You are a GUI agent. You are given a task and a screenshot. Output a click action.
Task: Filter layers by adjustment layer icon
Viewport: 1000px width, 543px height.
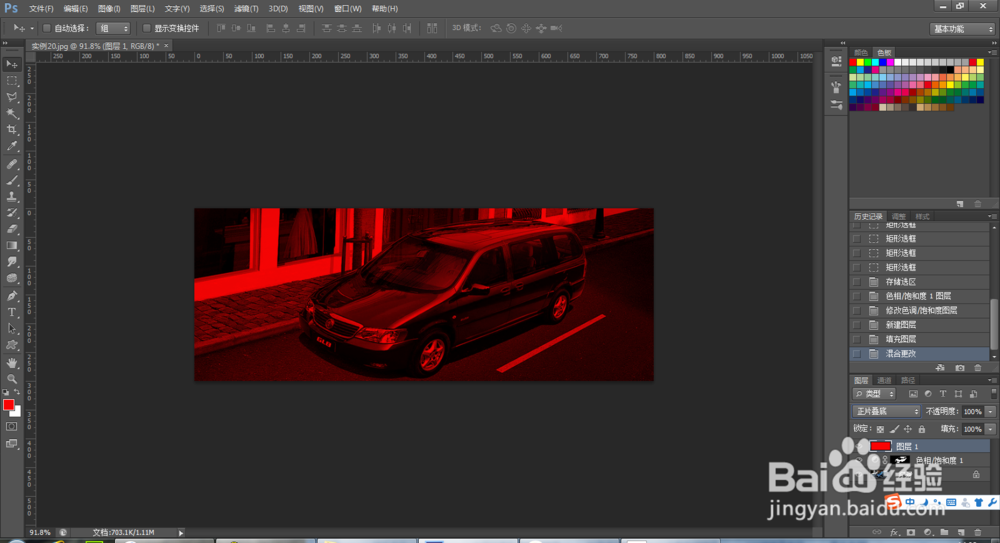(927, 394)
